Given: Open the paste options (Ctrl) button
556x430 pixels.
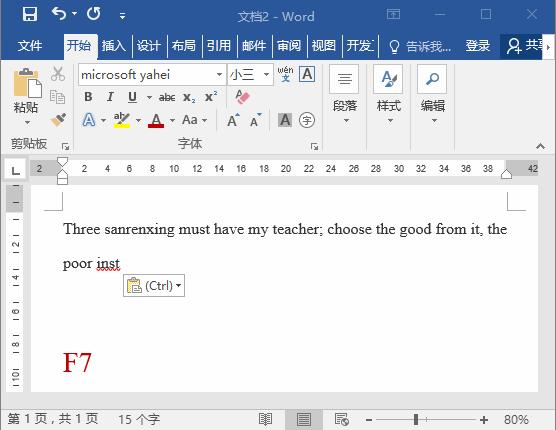Looking at the screenshot, I should pyautogui.click(x=154, y=285).
